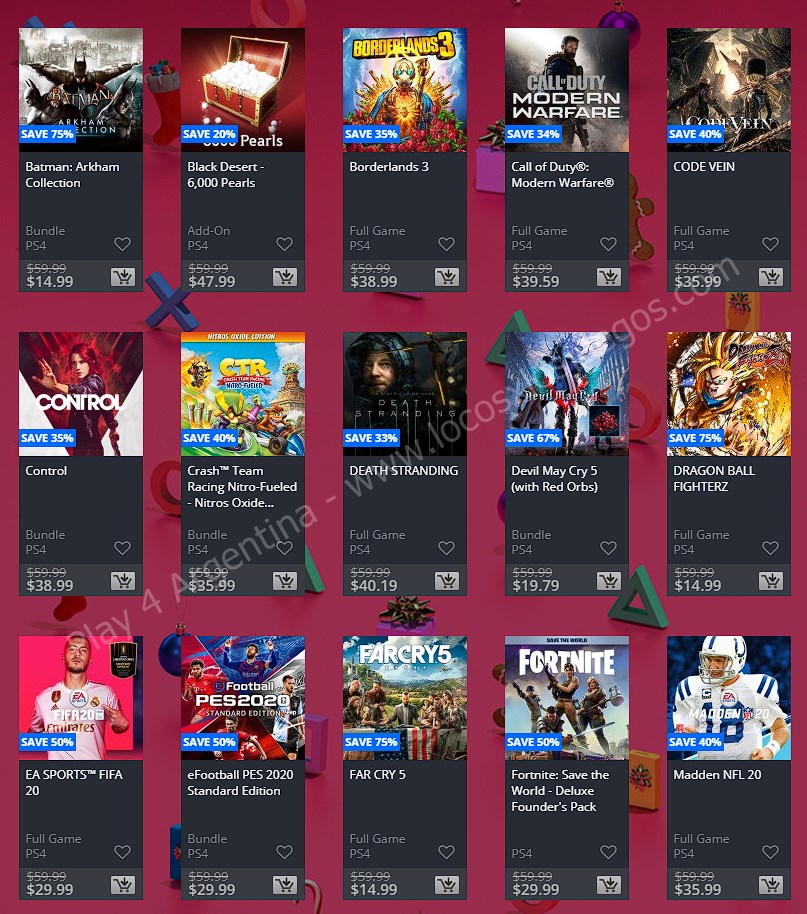Add DEATH STRANDING to cart
807x914 pixels.
click(447, 581)
